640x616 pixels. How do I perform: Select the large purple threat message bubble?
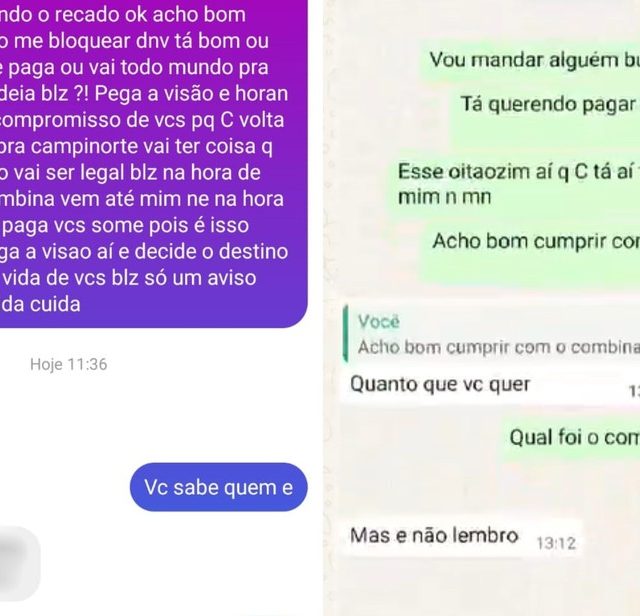[x=153, y=163]
